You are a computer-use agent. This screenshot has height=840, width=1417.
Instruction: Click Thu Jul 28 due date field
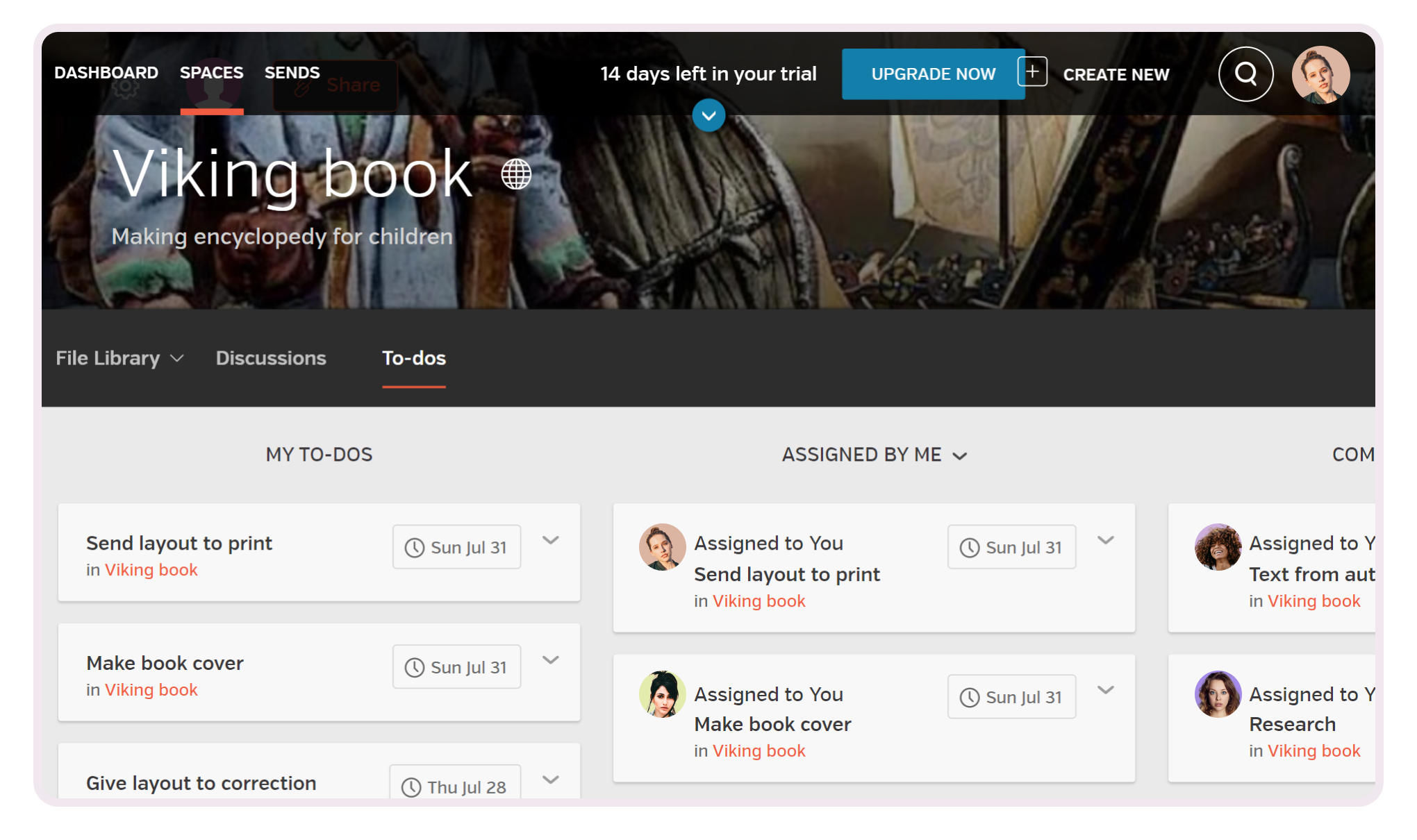click(455, 787)
